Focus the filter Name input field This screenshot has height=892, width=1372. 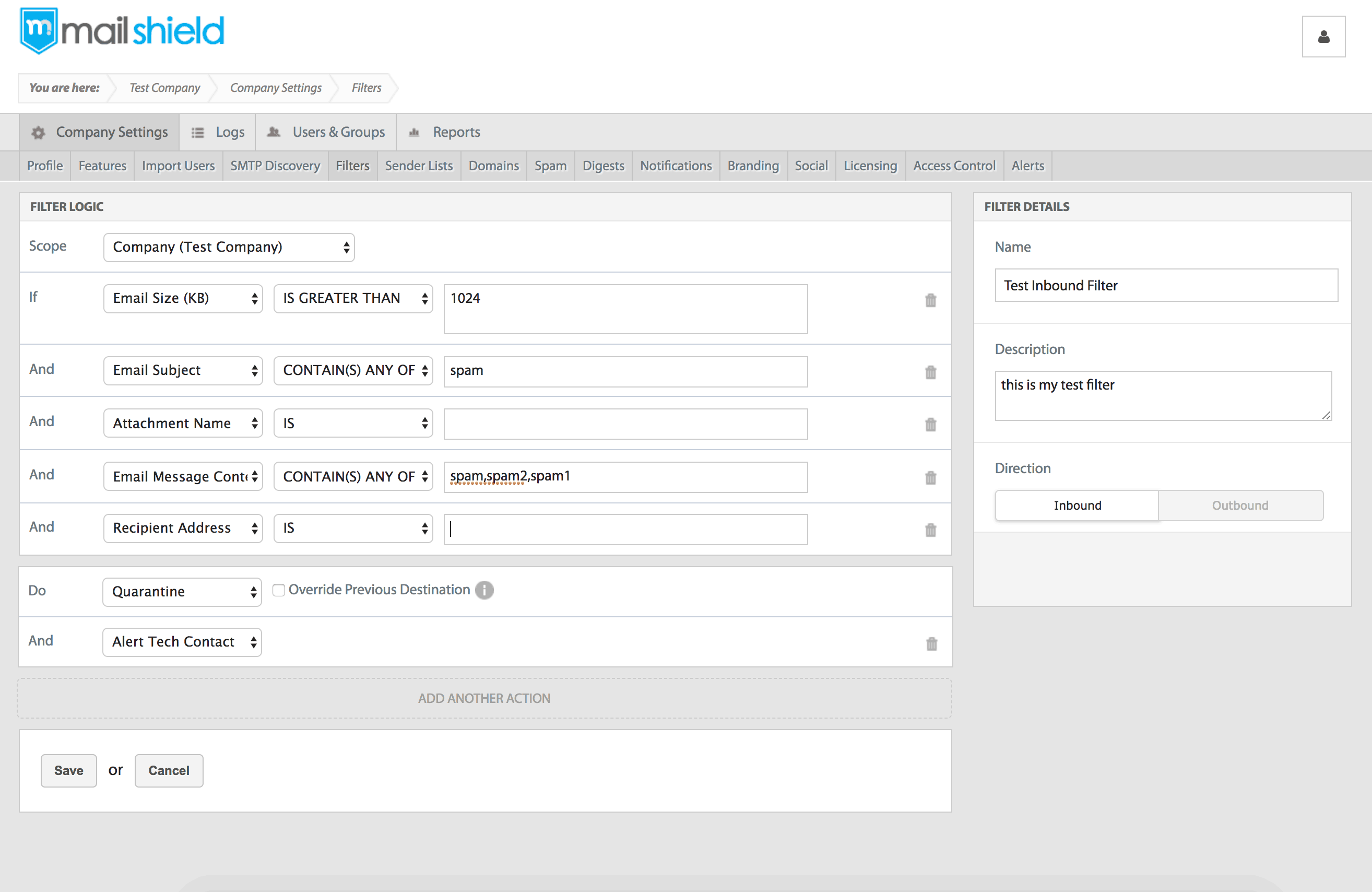click(x=1166, y=286)
